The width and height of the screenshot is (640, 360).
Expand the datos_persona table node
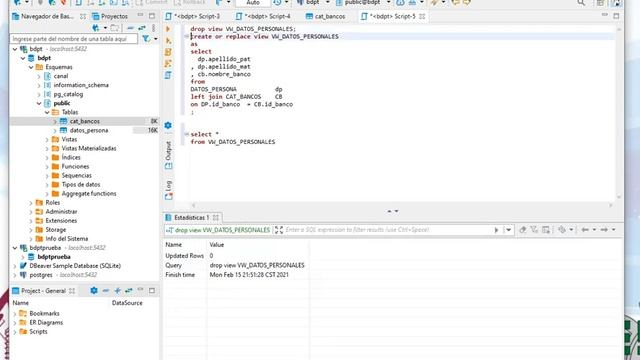pyautogui.click(x=55, y=130)
